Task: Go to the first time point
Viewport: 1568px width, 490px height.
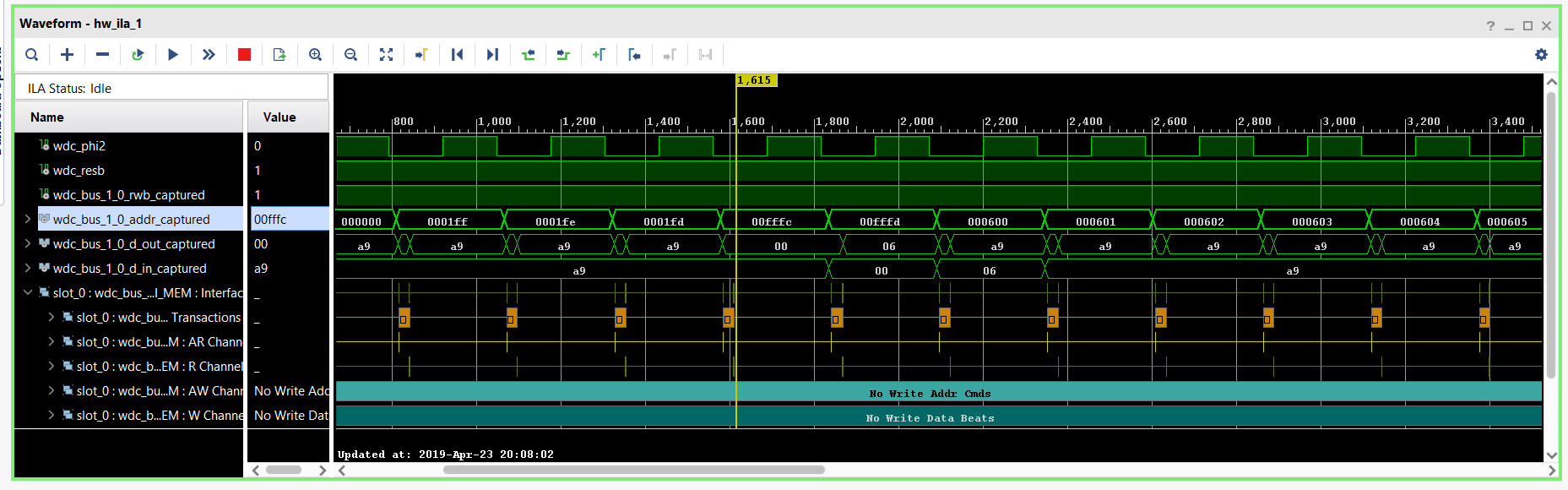Action: [457, 55]
